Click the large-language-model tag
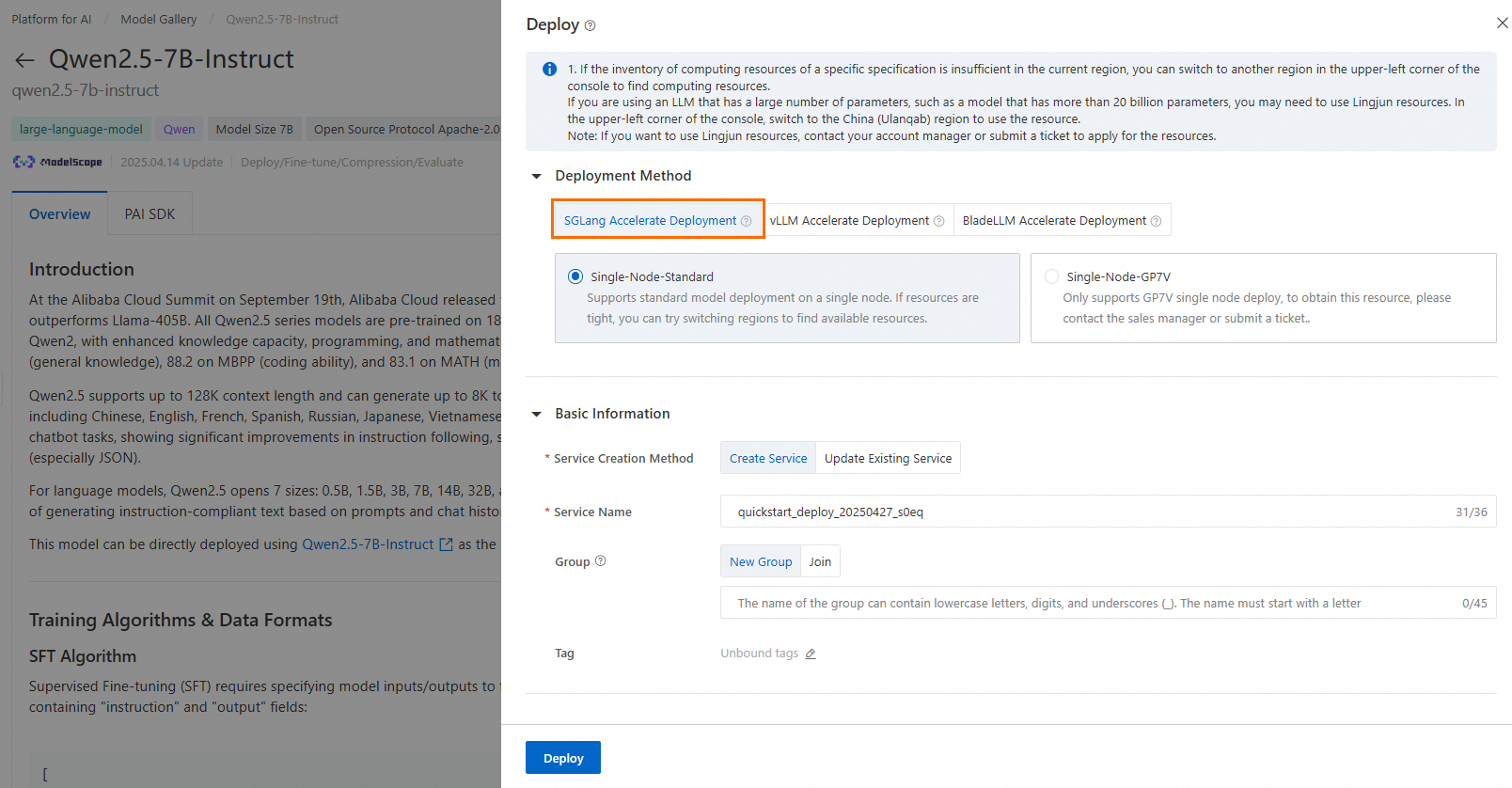The image size is (1512, 788). (x=81, y=129)
